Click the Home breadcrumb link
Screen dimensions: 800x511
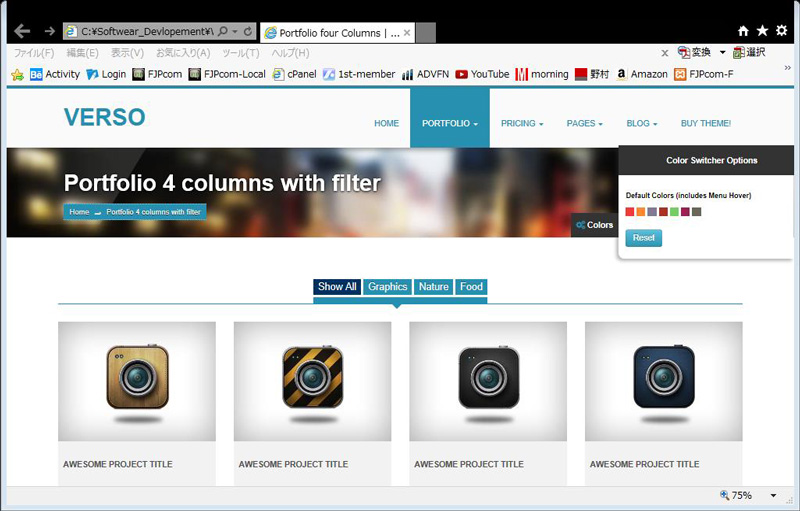tap(79, 212)
